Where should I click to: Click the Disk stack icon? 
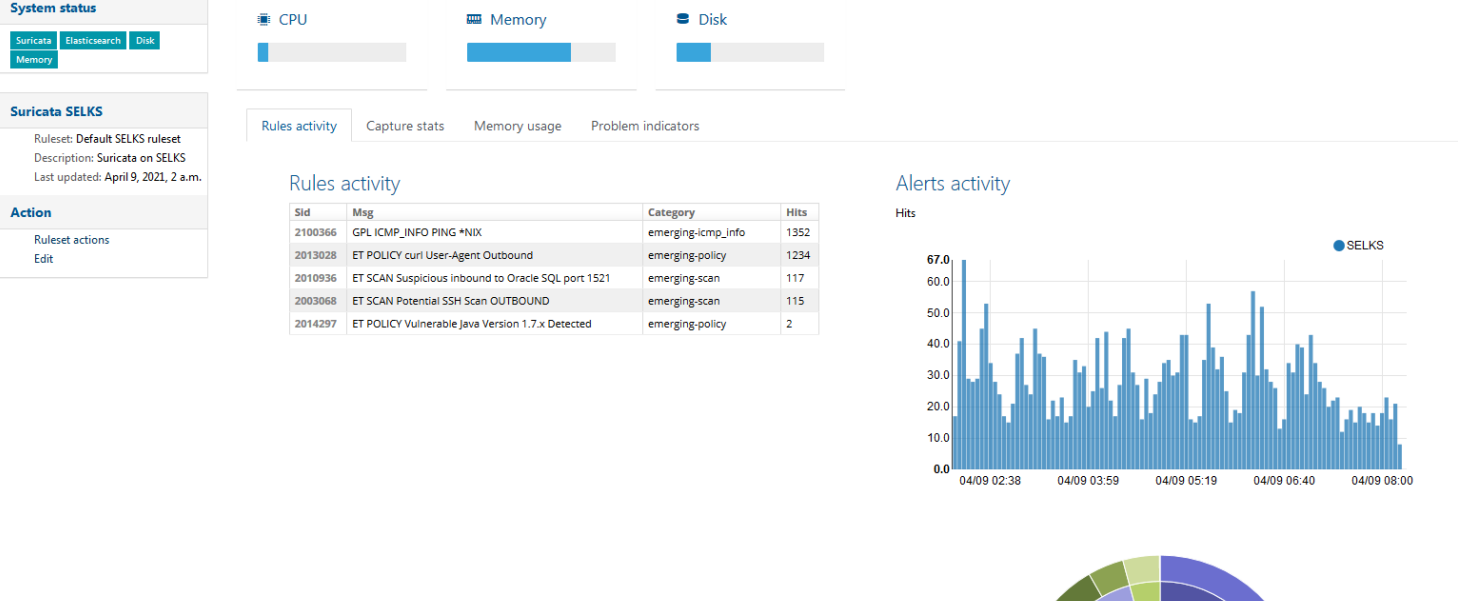click(683, 18)
